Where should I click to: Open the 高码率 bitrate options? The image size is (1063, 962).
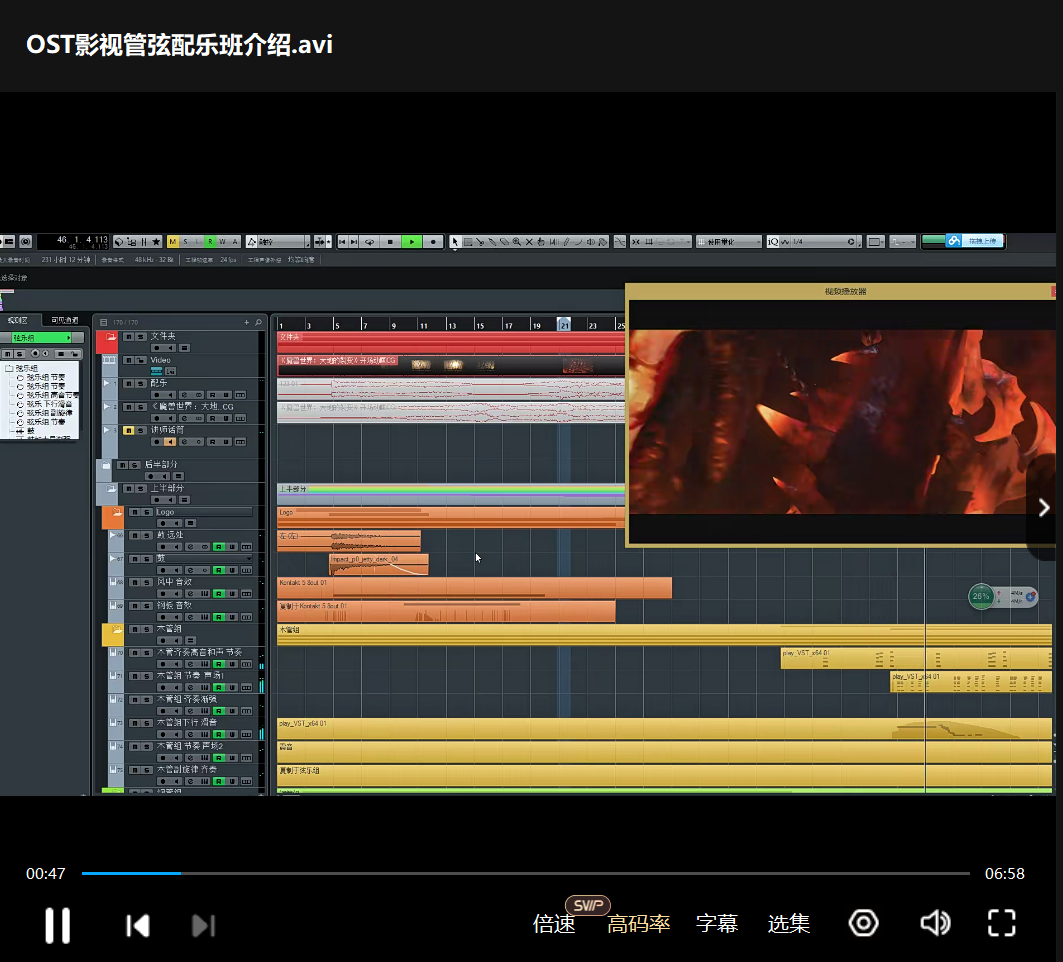click(x=639, y=923)
